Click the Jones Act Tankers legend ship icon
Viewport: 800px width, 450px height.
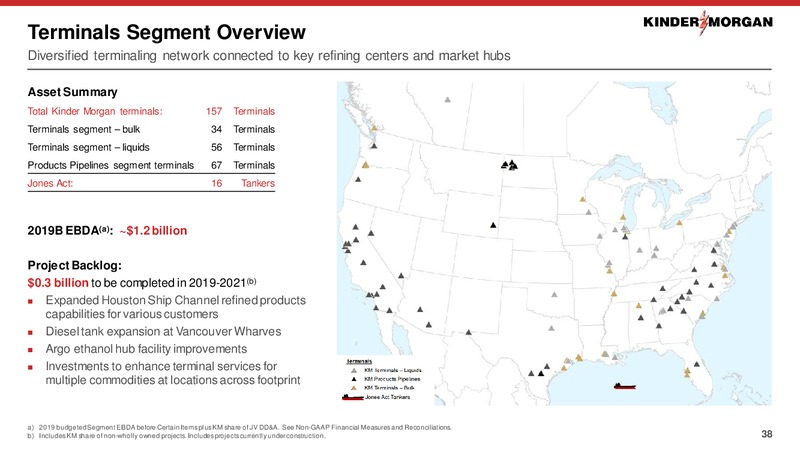click(x=353, y=397)
